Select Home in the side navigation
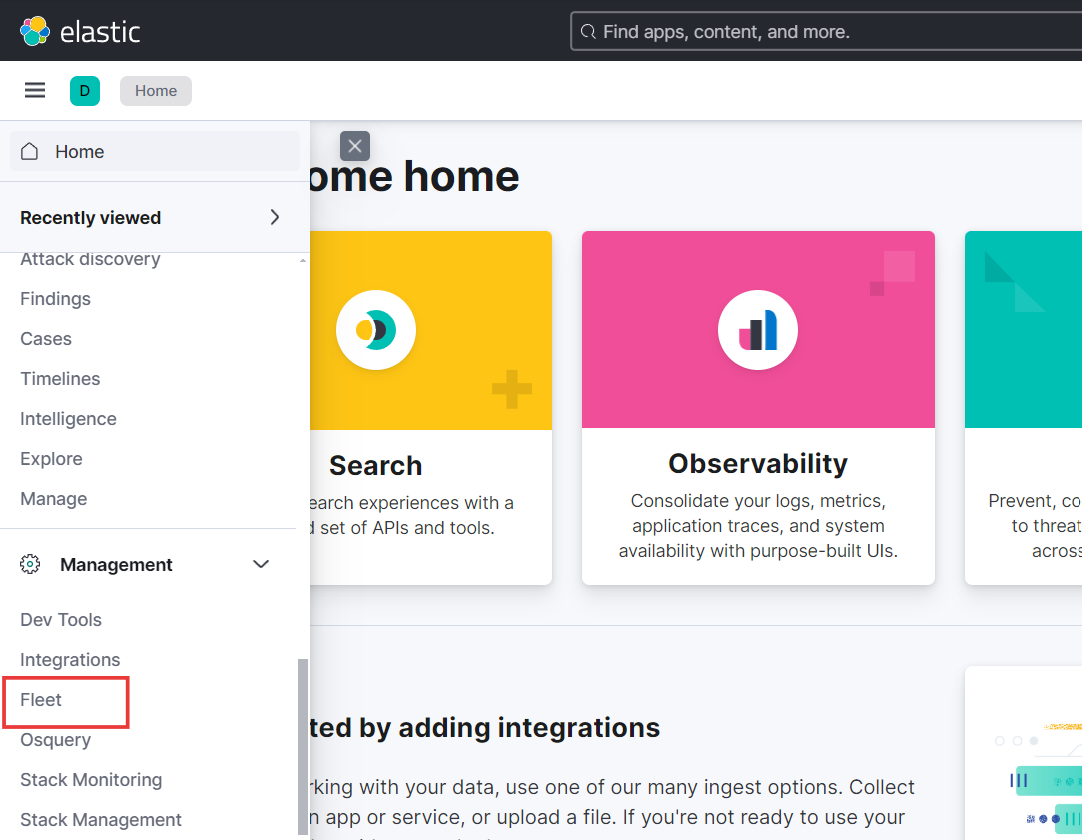Viewport: 1082px width, 840px height. [155, 151]
